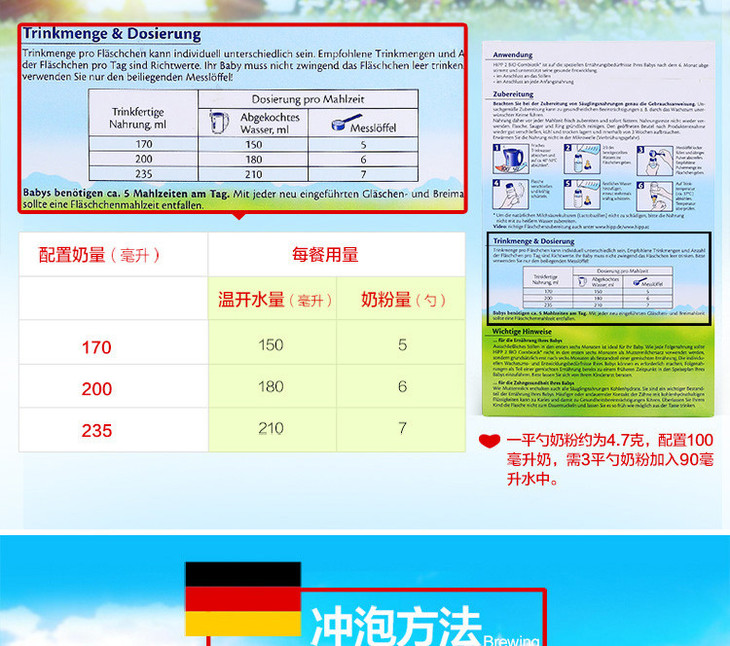This screenshot has height=646, width=730.
Task: Click the black-outlined dosage section on package
Action: click(x=598, y=279)
